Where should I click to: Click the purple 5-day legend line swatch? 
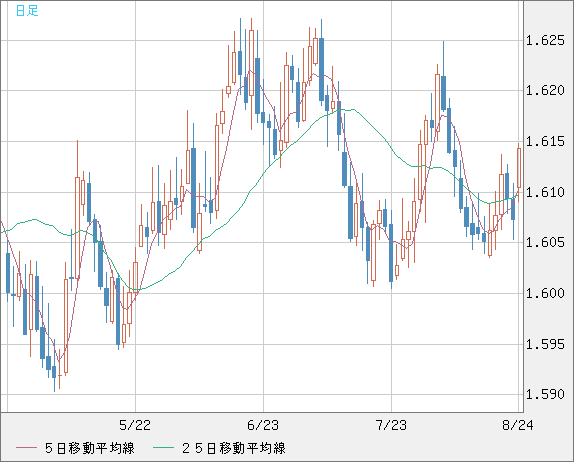coord(26,448)
